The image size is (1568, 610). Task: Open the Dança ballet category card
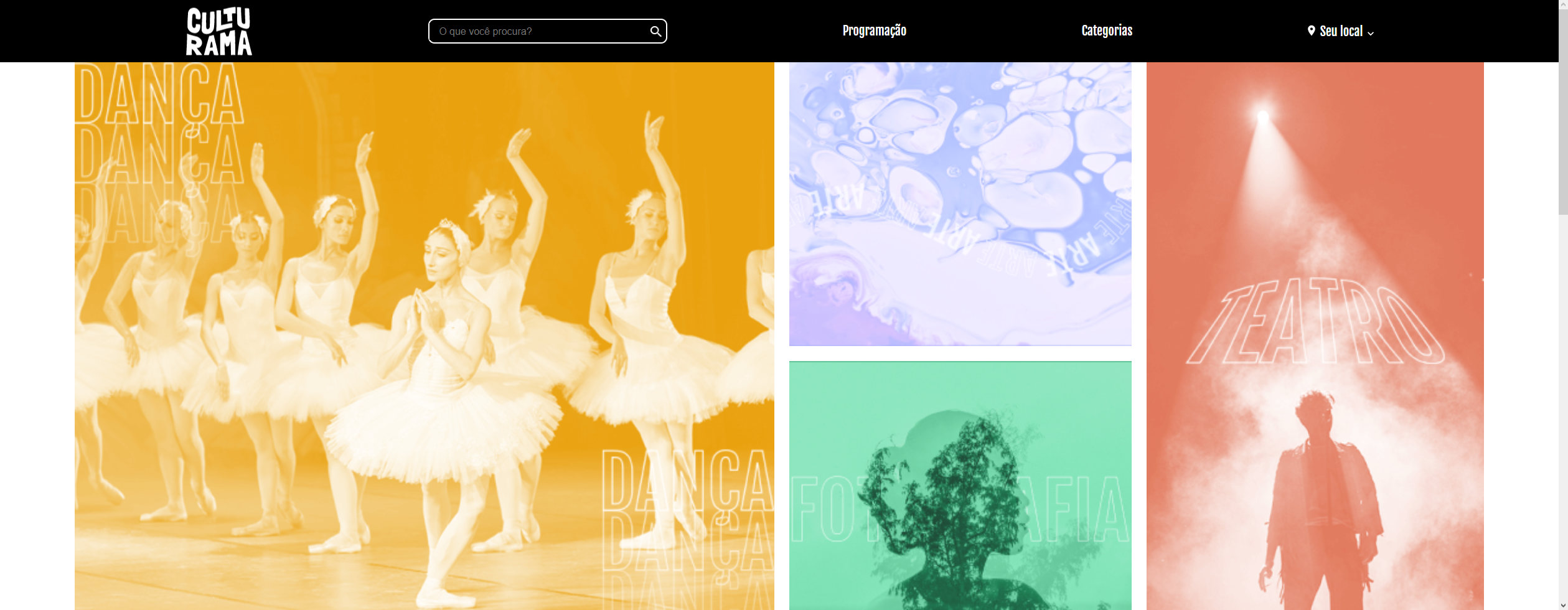coord(425,336)
